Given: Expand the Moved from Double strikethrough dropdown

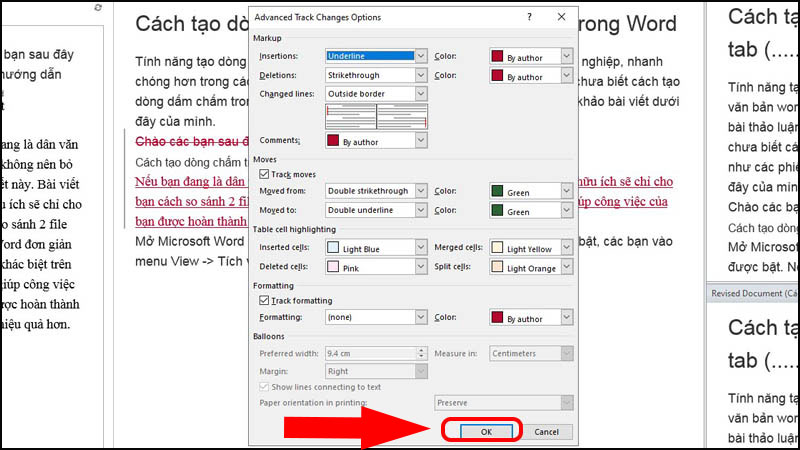Looking at the screenshot, I should pos(377,192).
